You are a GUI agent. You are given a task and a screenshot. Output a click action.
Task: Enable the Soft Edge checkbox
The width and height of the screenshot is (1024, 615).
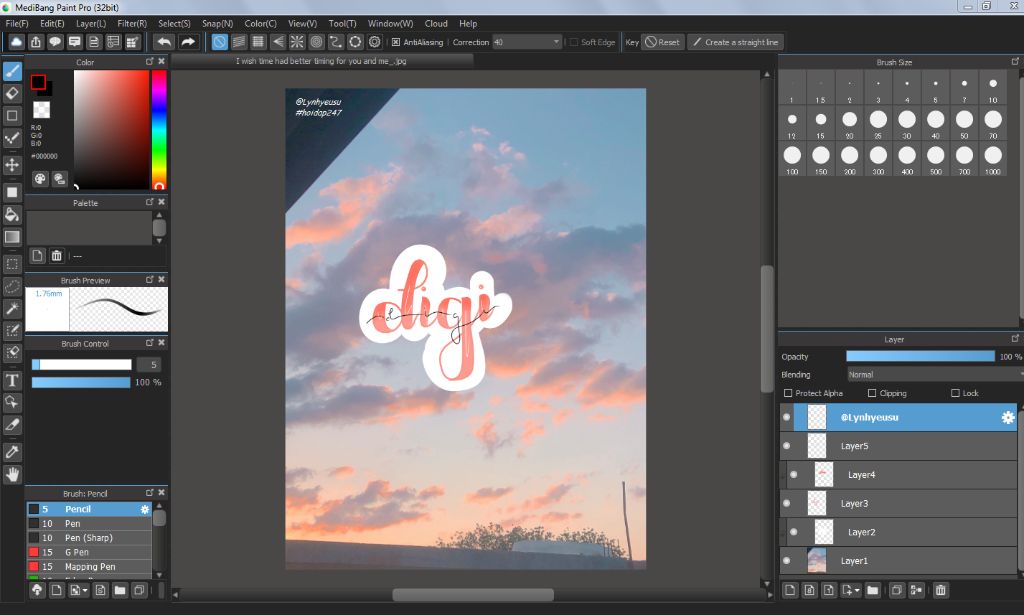[x=573, y=42]
